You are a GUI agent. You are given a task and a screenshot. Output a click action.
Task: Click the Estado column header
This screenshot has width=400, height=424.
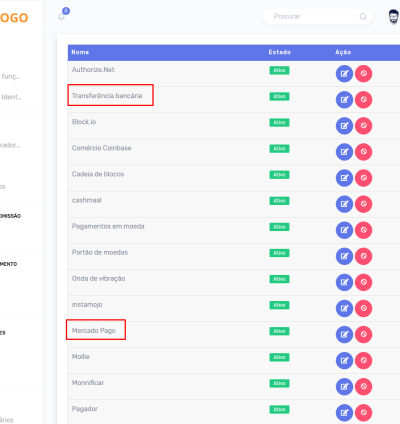(x=280, y=52)
